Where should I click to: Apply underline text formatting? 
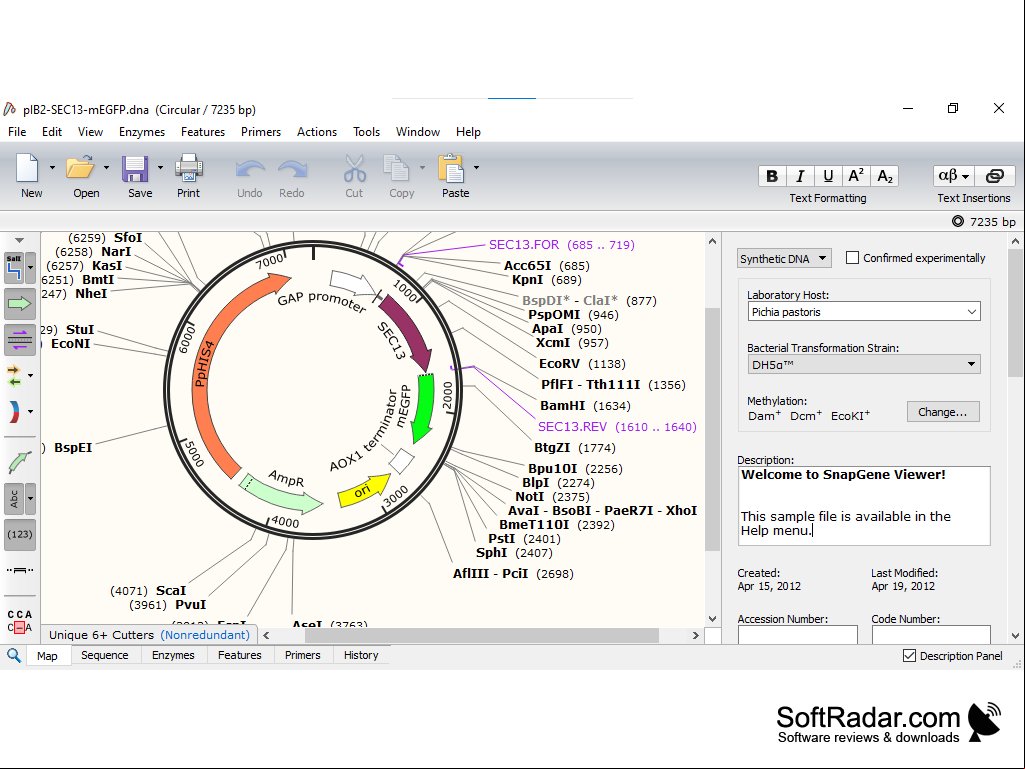click(828, 176)
